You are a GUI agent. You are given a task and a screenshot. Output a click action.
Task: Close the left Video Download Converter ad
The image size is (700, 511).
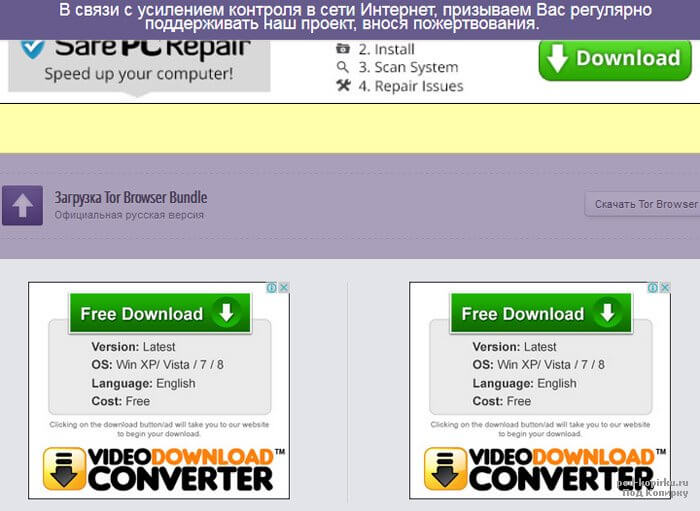[x=283, y=288]
